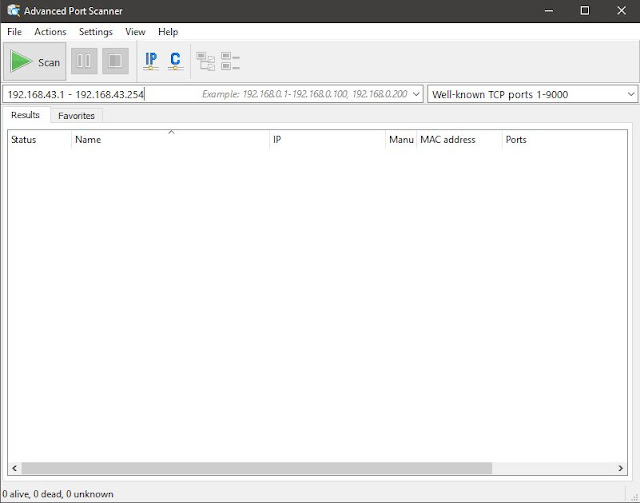
Task: Click the expand all tree icon
Action: [x=205, y=61]
